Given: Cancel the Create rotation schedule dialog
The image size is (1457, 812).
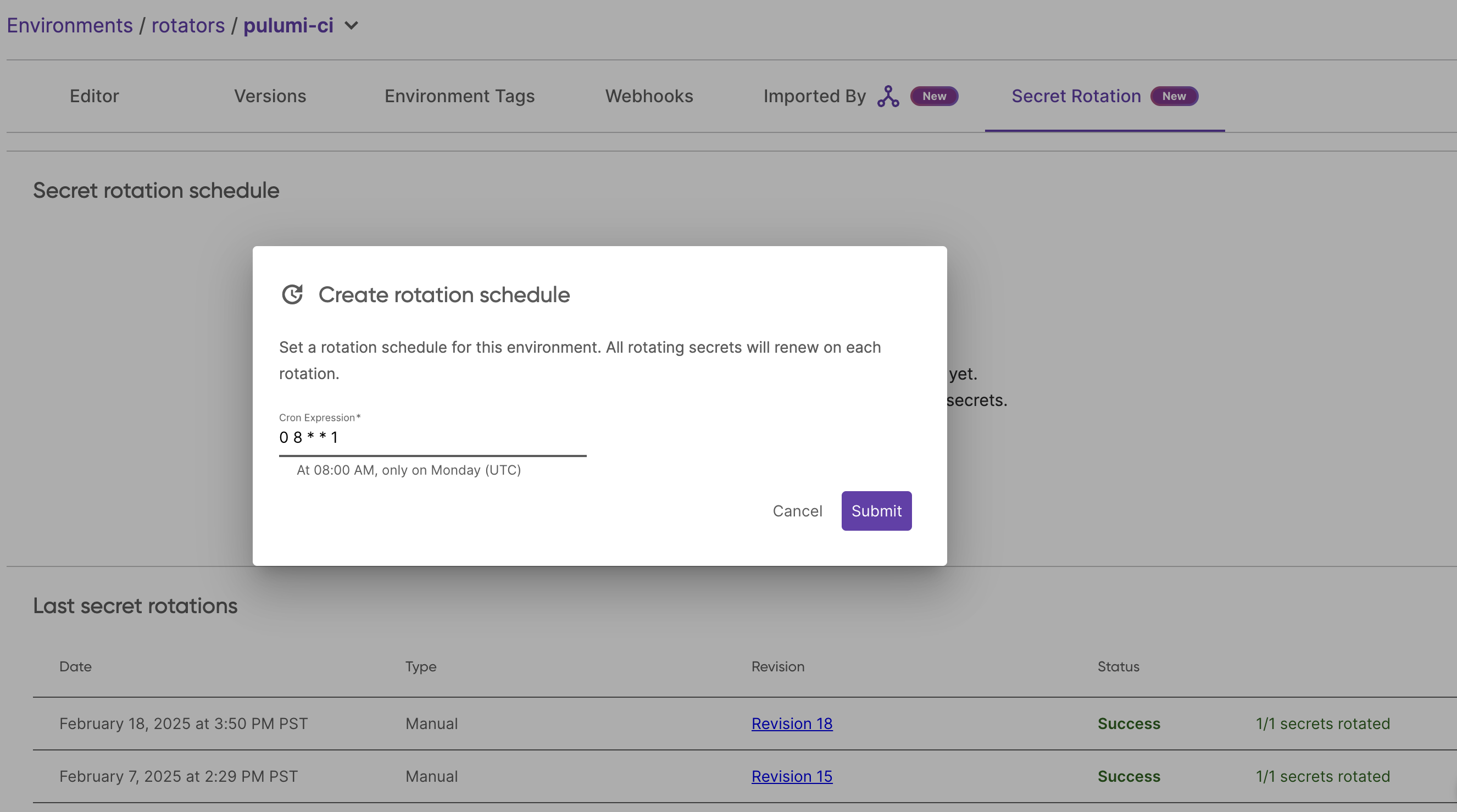Looking at the screenshot, I should 798,510.
